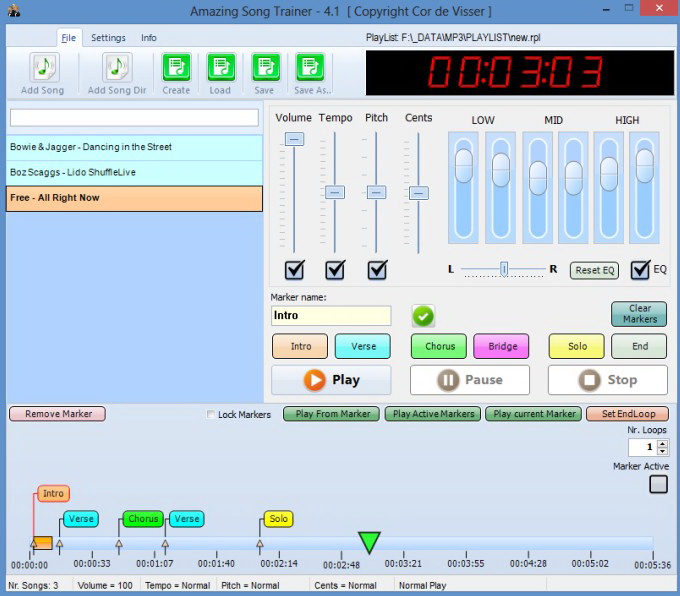Select Boz Scaggs - Lido ShuffleLive song

[134, 172]
